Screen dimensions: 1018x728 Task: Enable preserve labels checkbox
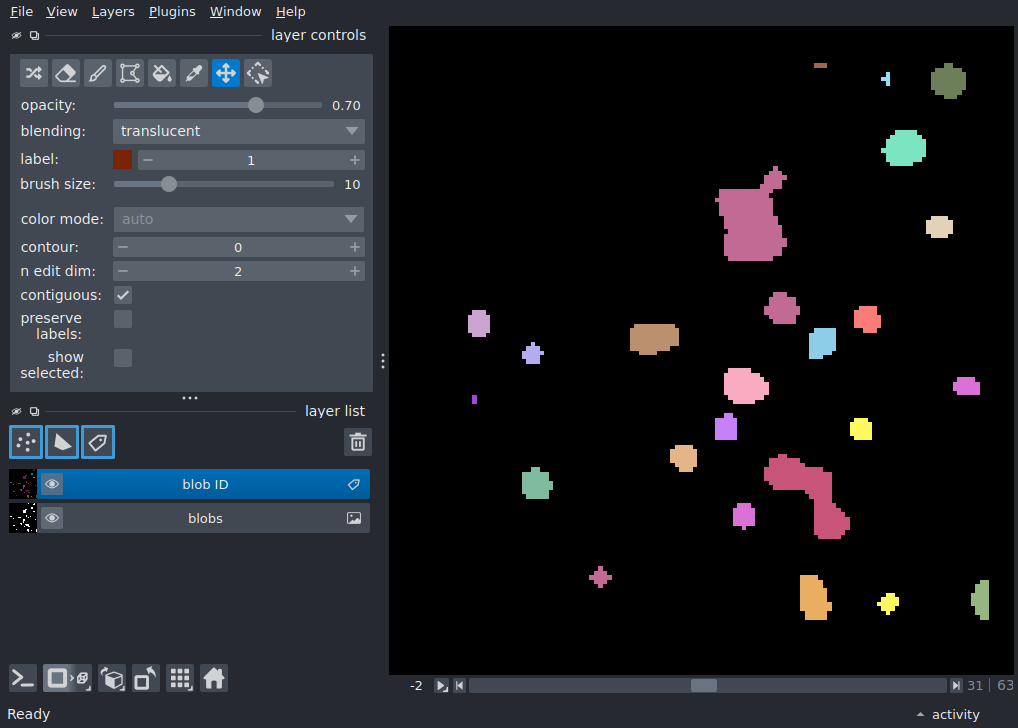click(x=123, y=319)
